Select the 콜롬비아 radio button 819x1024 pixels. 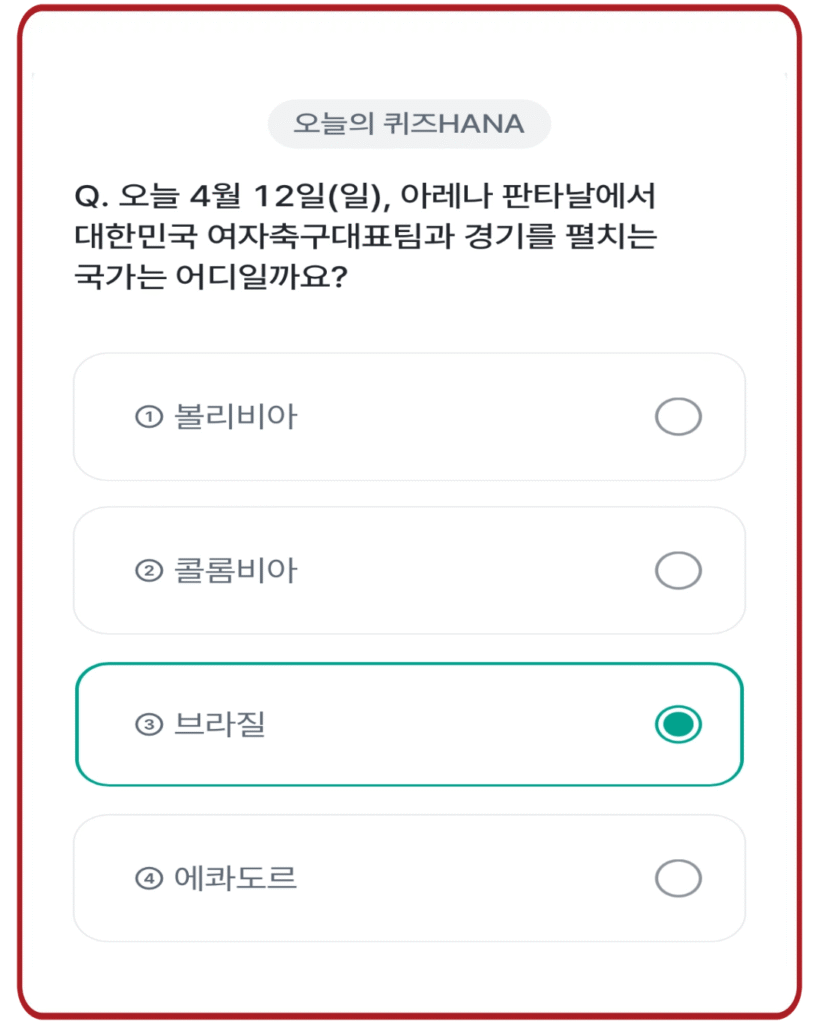(x=679, y=570)
